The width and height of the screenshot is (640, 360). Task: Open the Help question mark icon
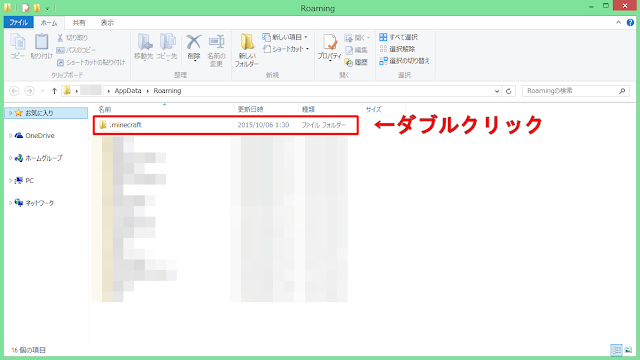click(x=630, y=23)
